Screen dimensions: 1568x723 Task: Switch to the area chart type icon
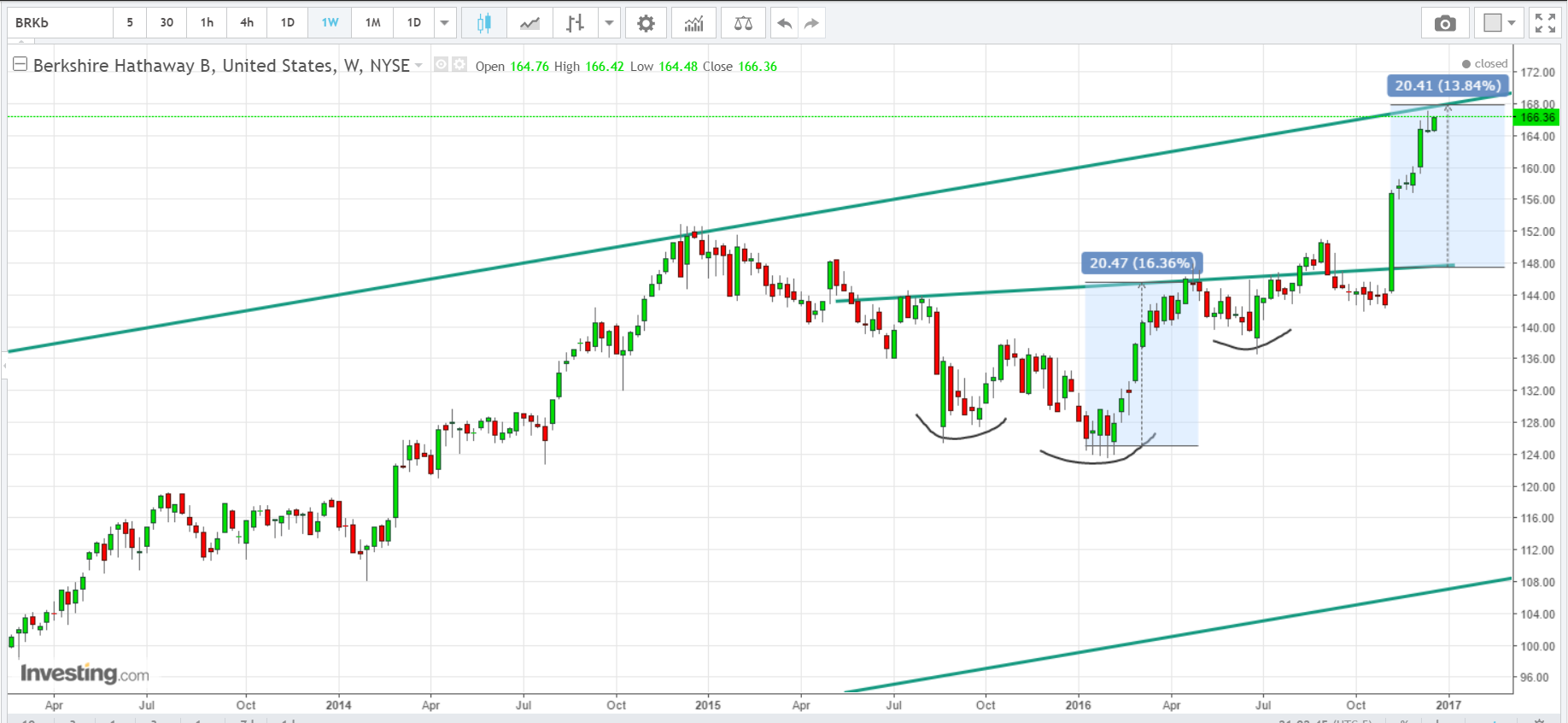pyautogui.click(x=530, y=23)
